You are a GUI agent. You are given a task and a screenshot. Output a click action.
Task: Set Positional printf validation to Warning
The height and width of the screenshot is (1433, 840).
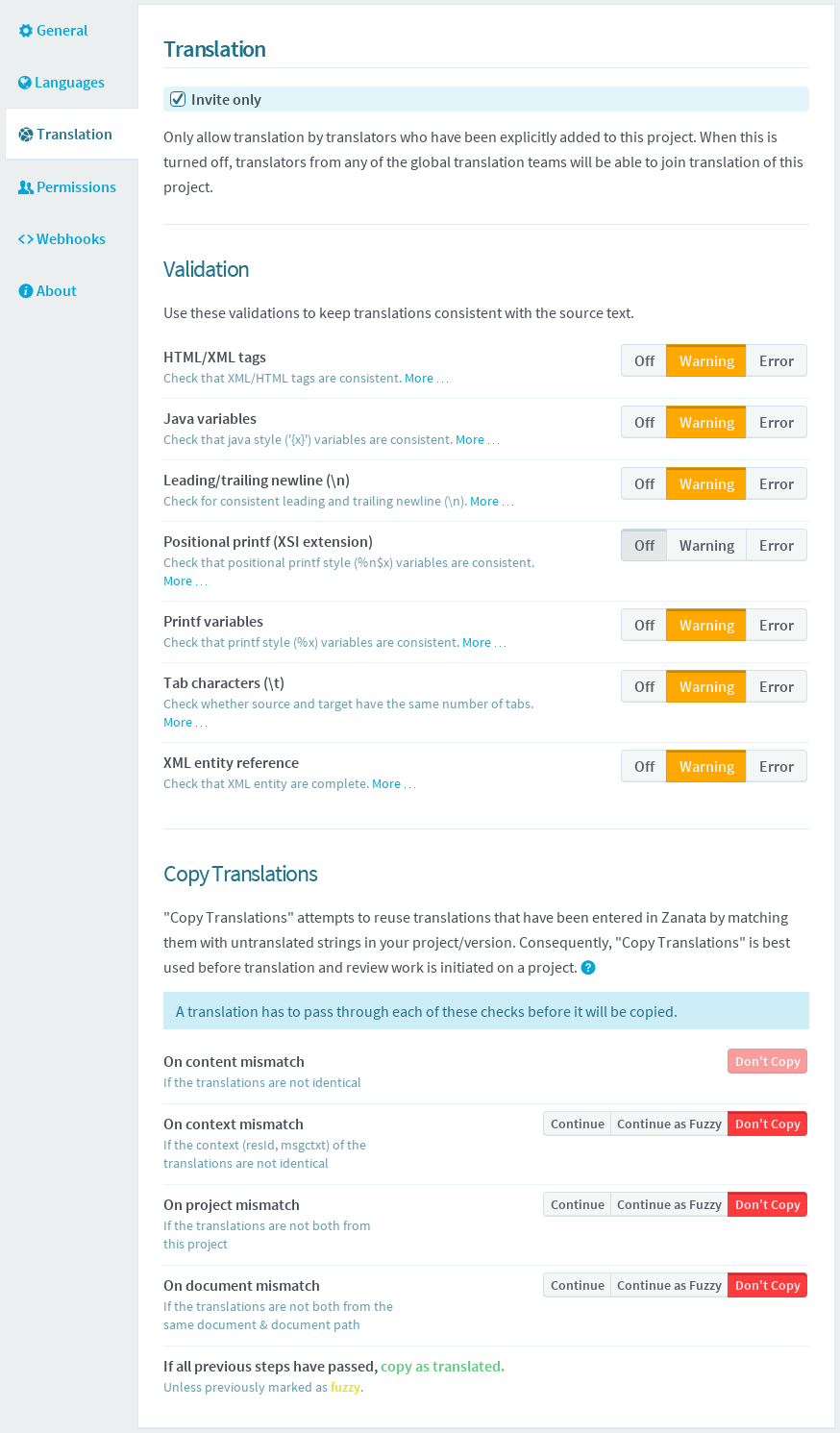tap(706, 546)
